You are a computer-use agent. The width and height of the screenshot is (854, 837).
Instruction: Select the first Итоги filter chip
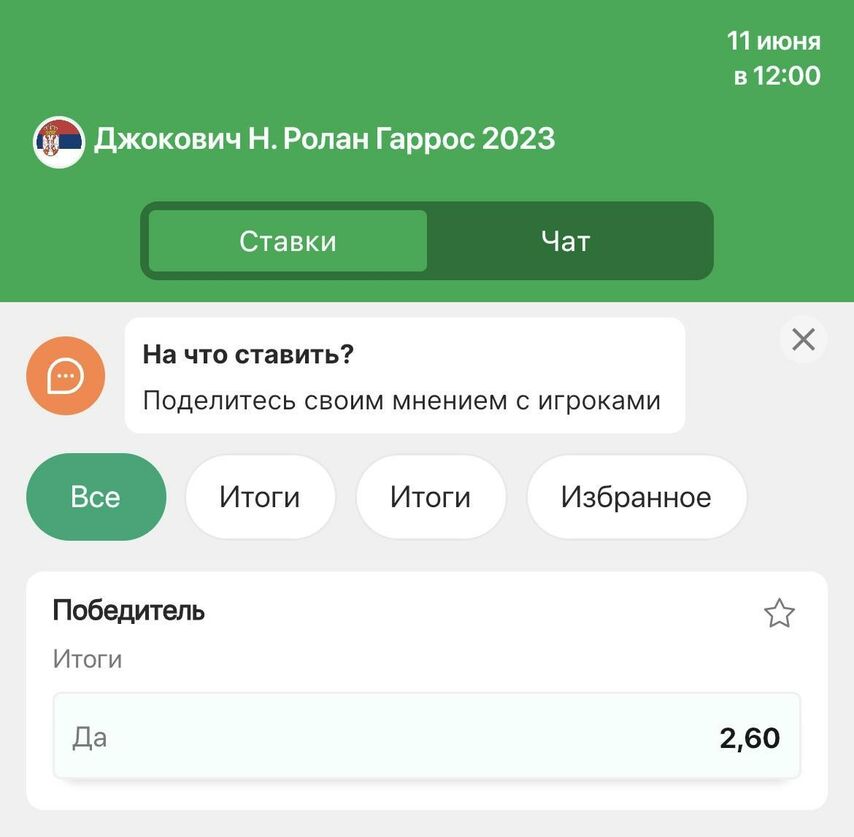click(x=260, y=497)
